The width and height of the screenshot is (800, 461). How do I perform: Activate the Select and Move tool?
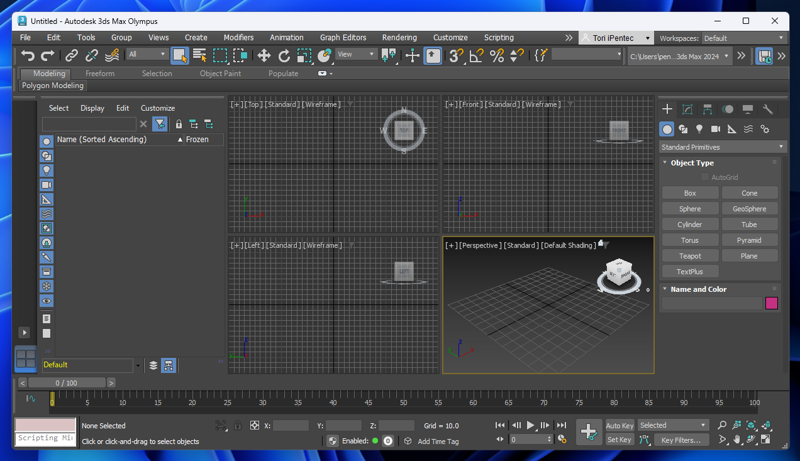pyautogui.click(x=264, y=56)
